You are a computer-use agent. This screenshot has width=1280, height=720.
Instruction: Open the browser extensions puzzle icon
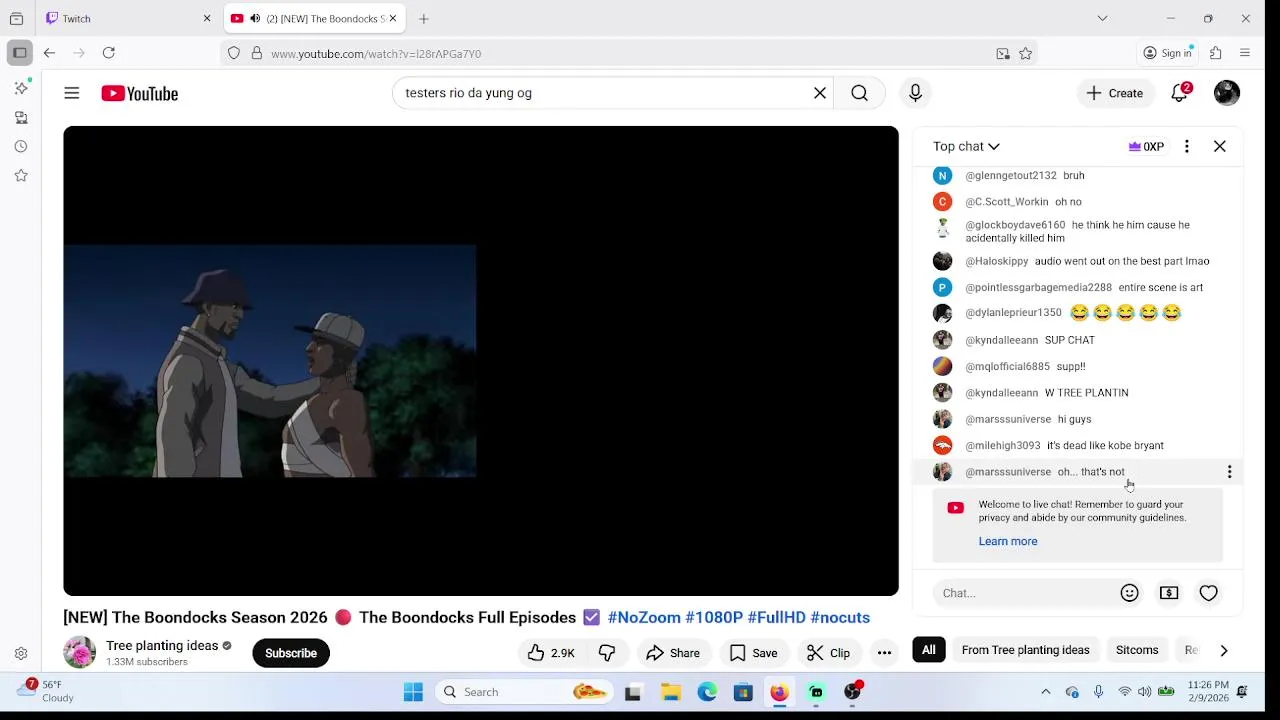[x=1216, y=53]
